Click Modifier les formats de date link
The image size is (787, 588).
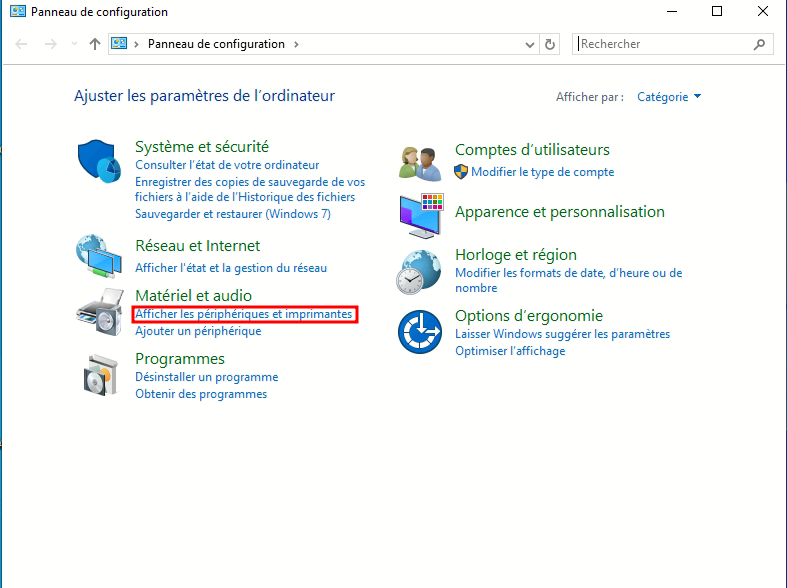(x=569, y=280)
